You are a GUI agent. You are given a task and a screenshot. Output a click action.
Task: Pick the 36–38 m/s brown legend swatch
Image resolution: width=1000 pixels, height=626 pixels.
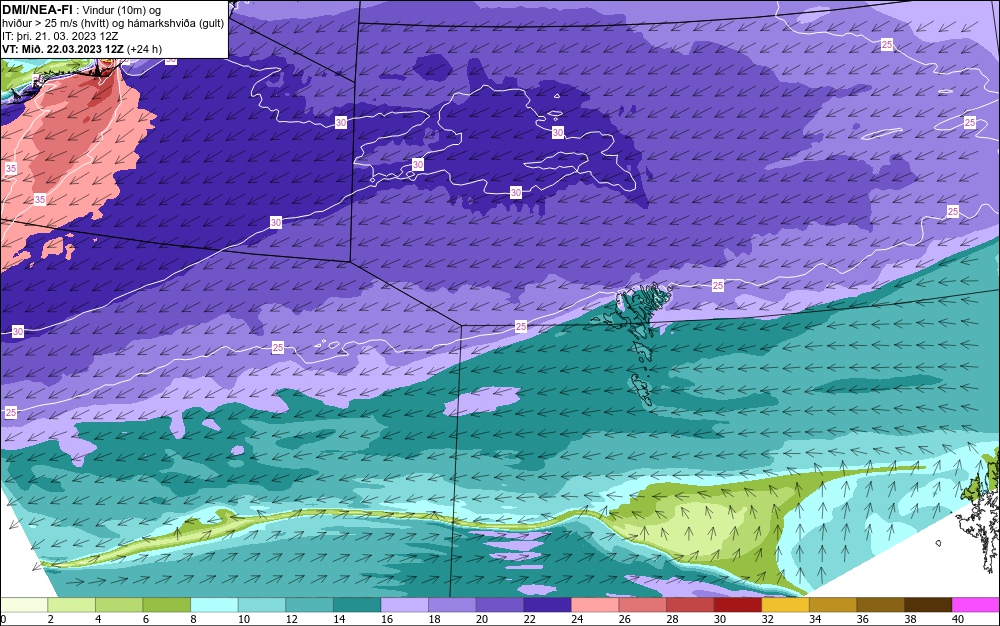(880, 605)
